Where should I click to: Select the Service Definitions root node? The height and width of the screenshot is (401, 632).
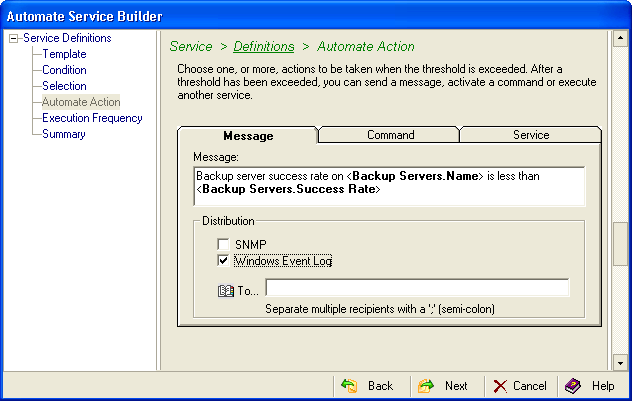click(x=67, y=38)
